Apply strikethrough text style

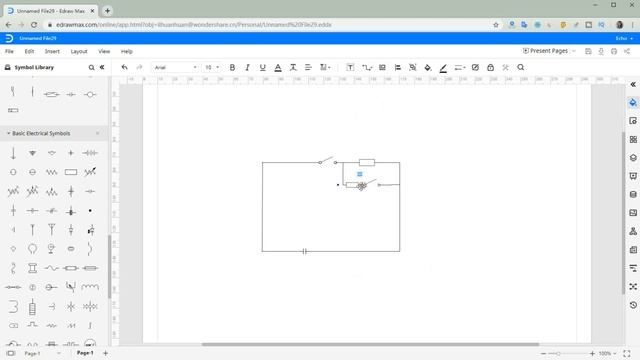293,67
